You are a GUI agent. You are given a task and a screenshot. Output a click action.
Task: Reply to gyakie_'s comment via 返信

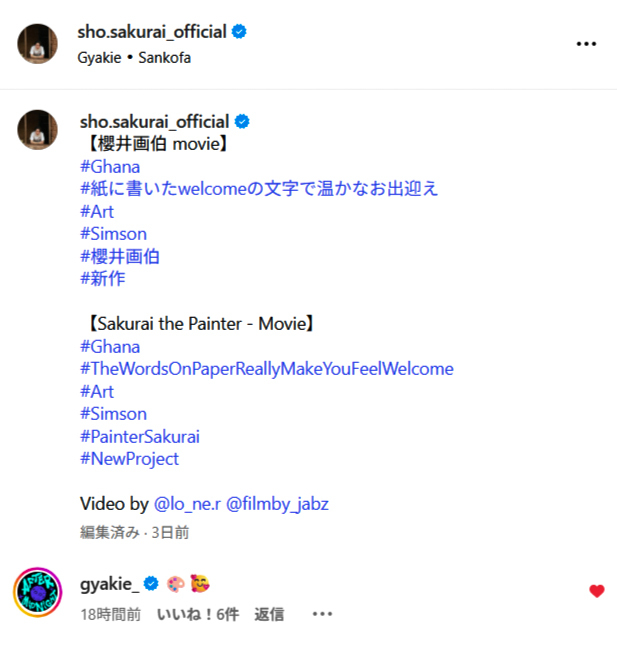(269, 615)
